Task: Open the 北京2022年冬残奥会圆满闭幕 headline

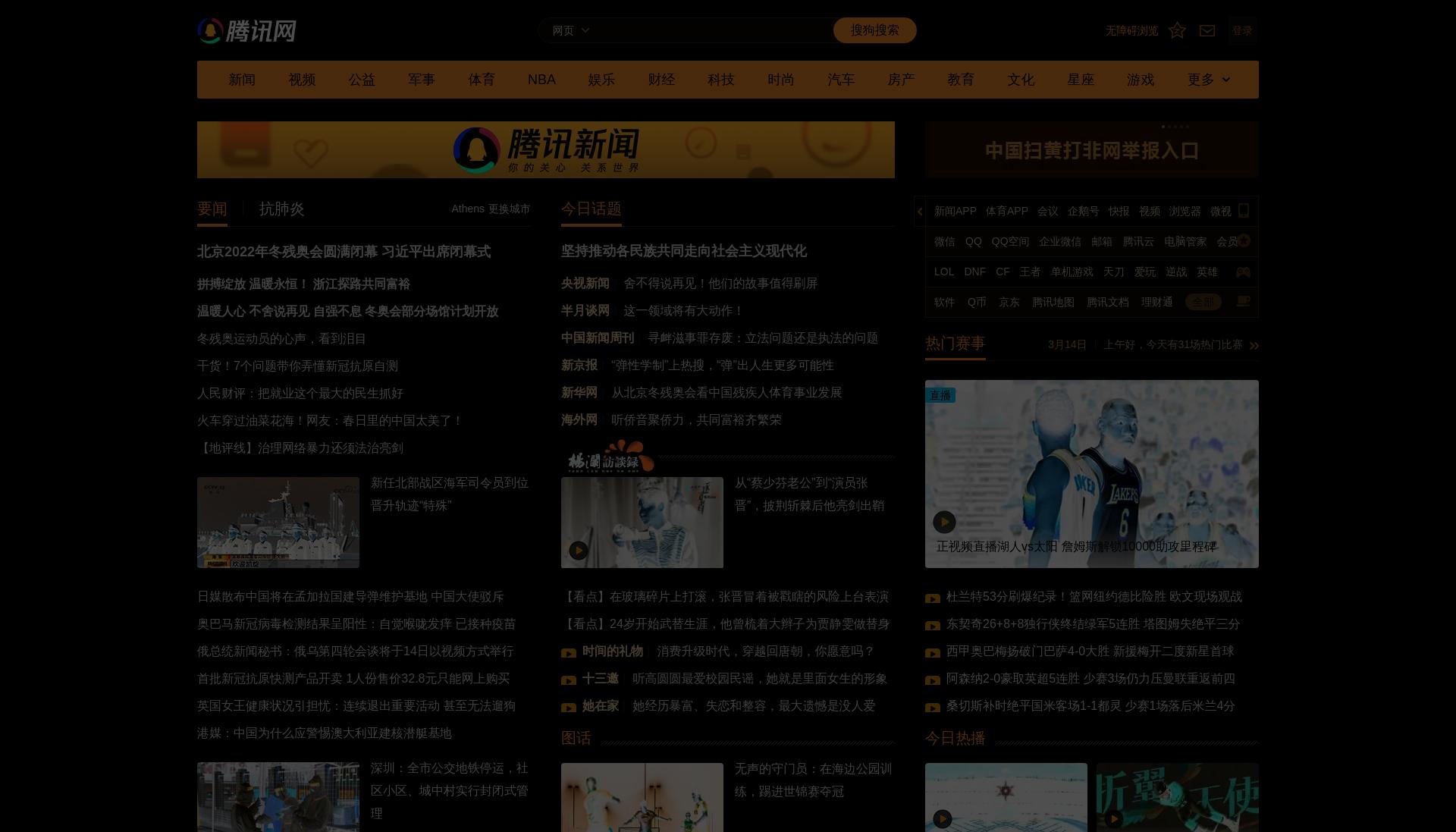Action: coord(344,251)
